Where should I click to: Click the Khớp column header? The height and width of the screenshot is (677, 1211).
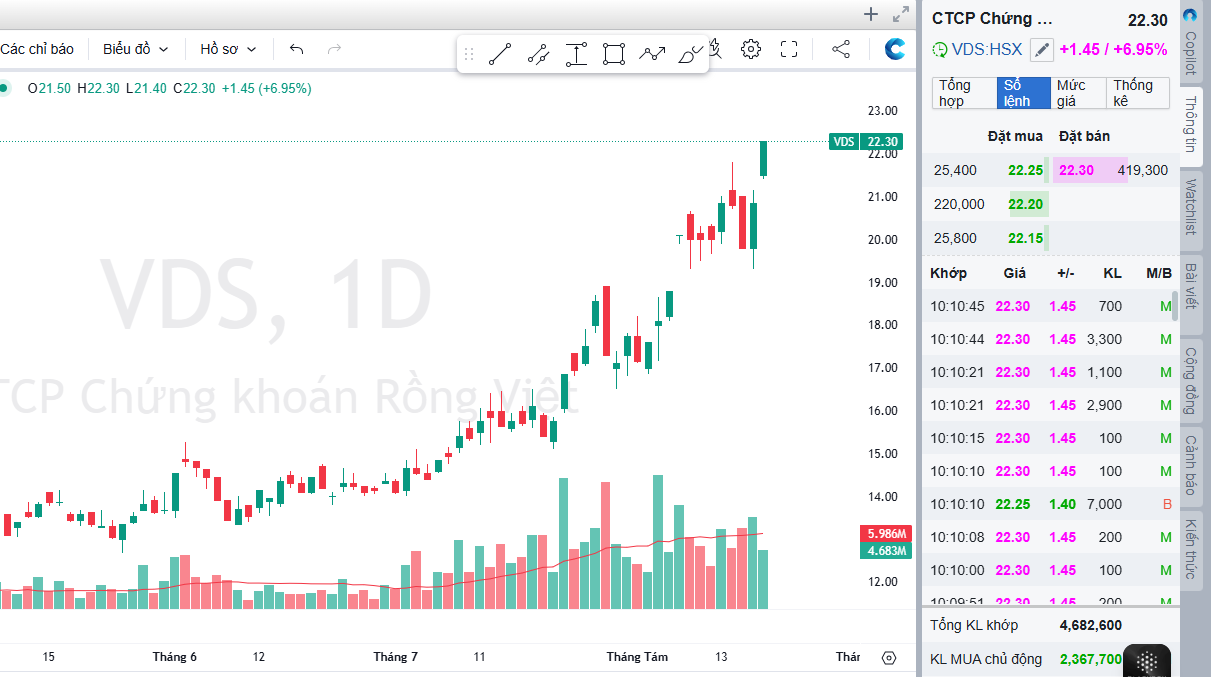[x=948, y=273]
